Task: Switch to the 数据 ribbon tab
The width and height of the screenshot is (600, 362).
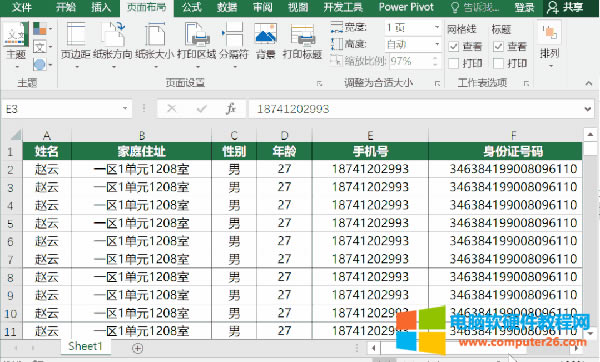Action: [x=227, y=7]
